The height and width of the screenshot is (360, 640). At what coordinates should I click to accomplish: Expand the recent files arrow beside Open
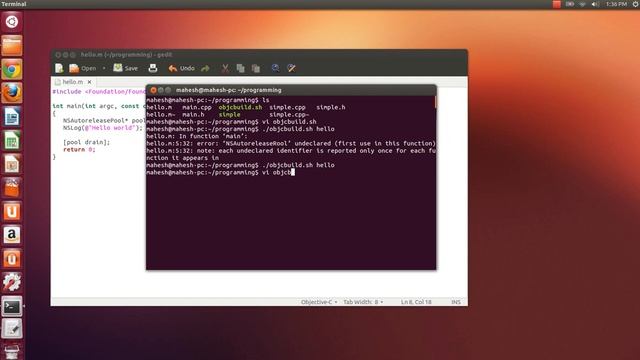(x=104, y=68)
